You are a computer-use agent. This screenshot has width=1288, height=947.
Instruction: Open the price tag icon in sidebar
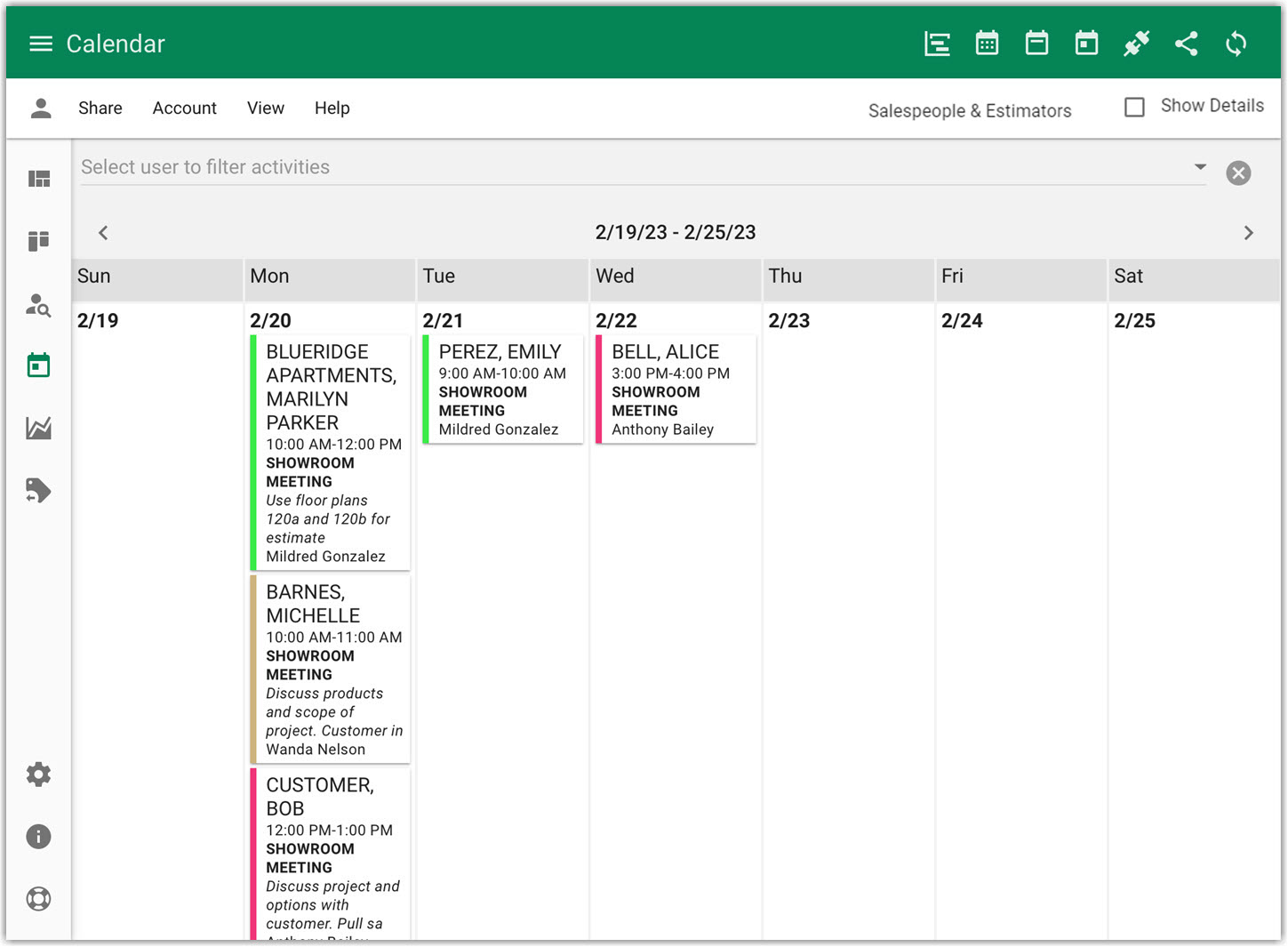click(x=39, y=490)
